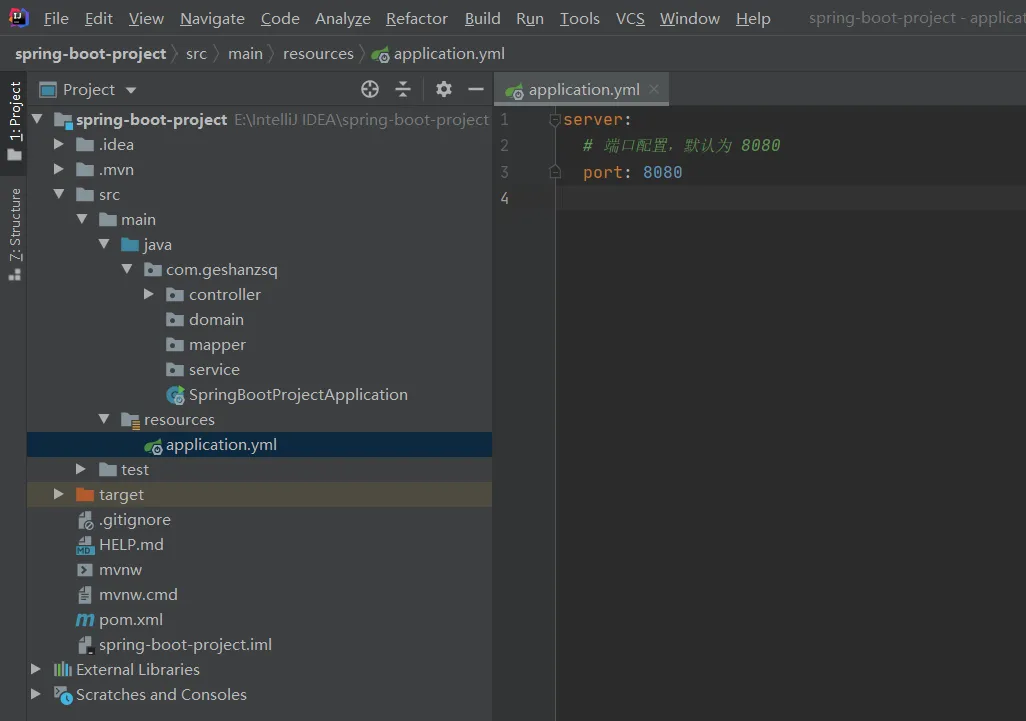
Task: Click src in the breadcrumb bar
Action: 196,54
